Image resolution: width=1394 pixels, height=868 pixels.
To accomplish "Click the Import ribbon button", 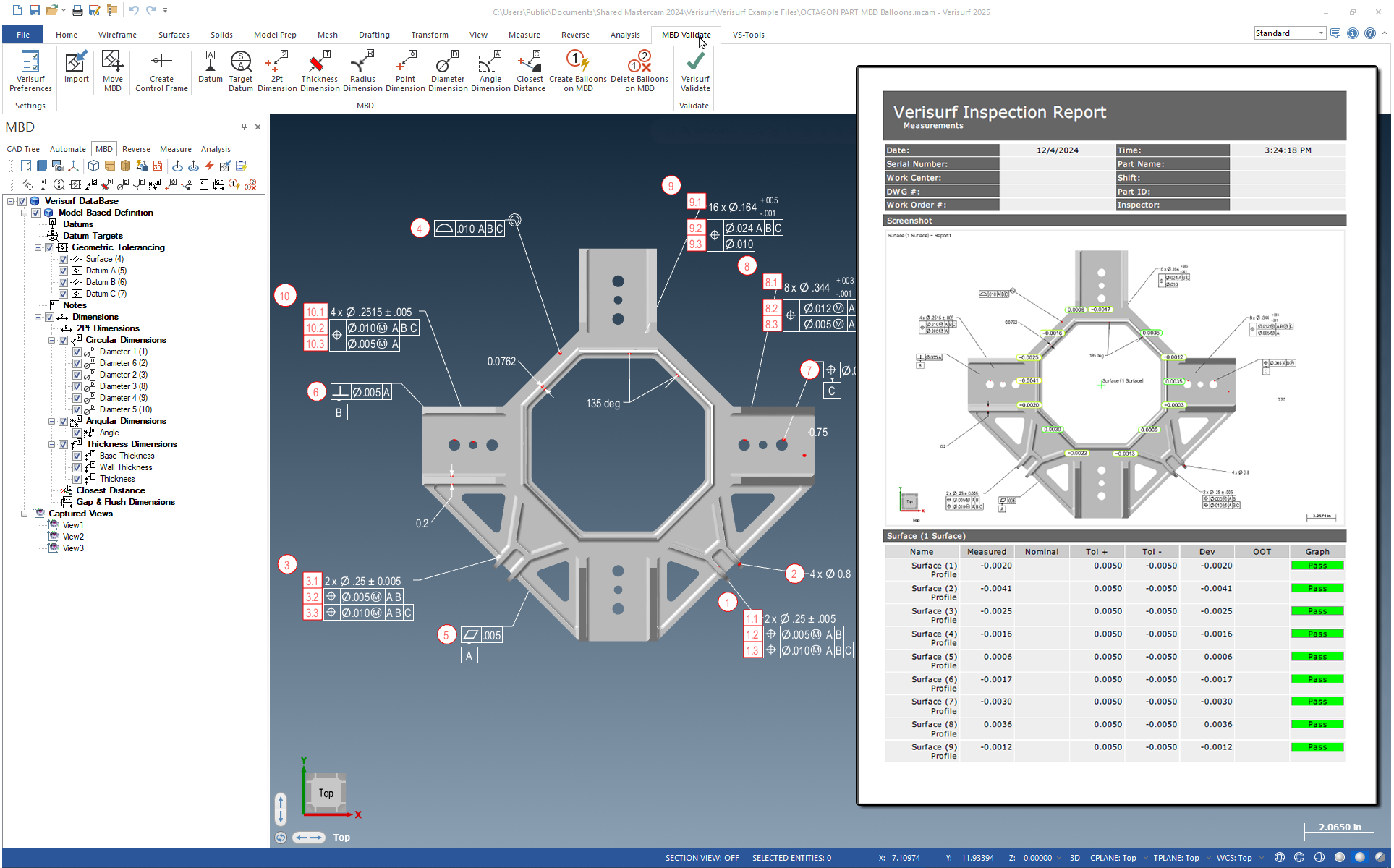I will coord(76,67).
